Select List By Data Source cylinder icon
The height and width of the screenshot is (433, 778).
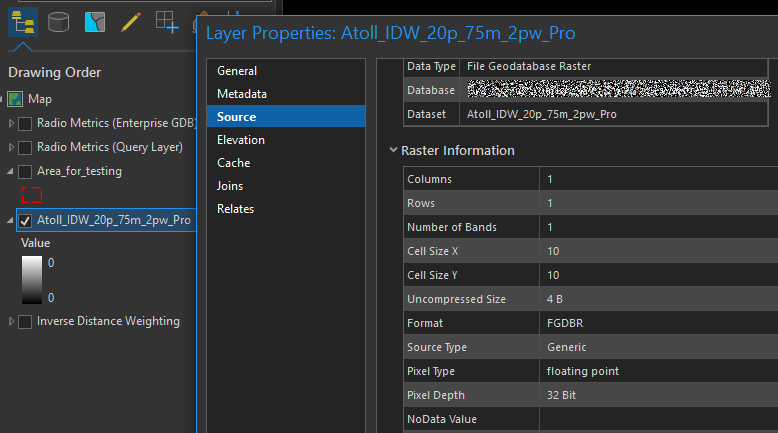click(59, 22)
